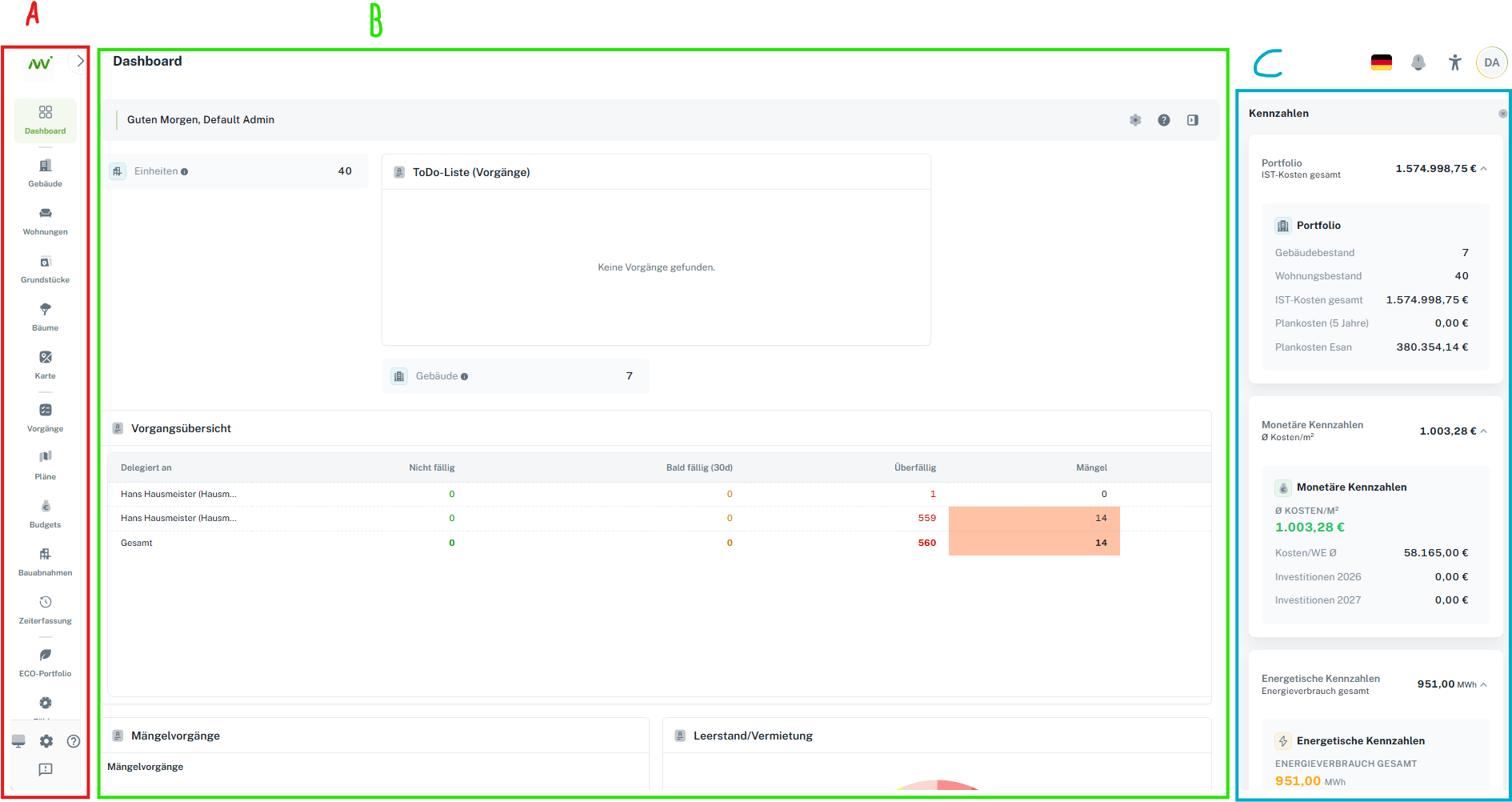Click the Dashboard page title
The image size is (1512, 802).
(147, 62)
